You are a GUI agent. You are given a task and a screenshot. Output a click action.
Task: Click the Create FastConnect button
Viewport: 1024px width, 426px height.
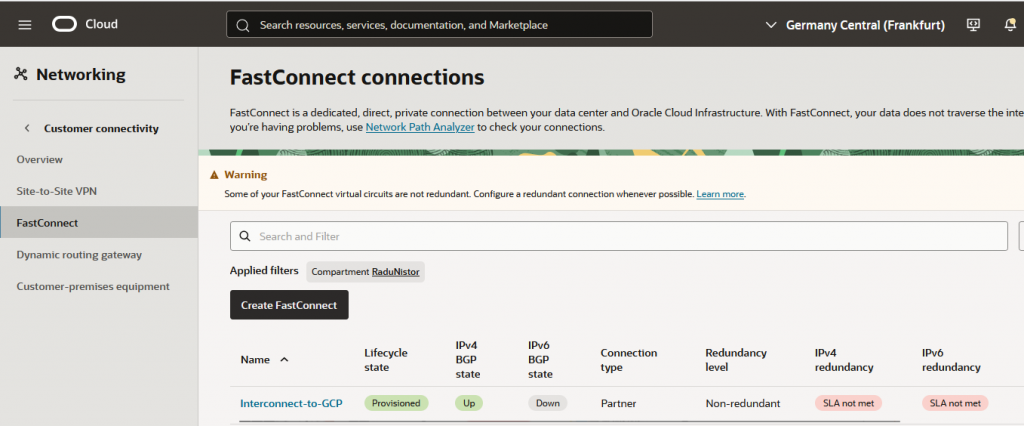pos(289,305)
